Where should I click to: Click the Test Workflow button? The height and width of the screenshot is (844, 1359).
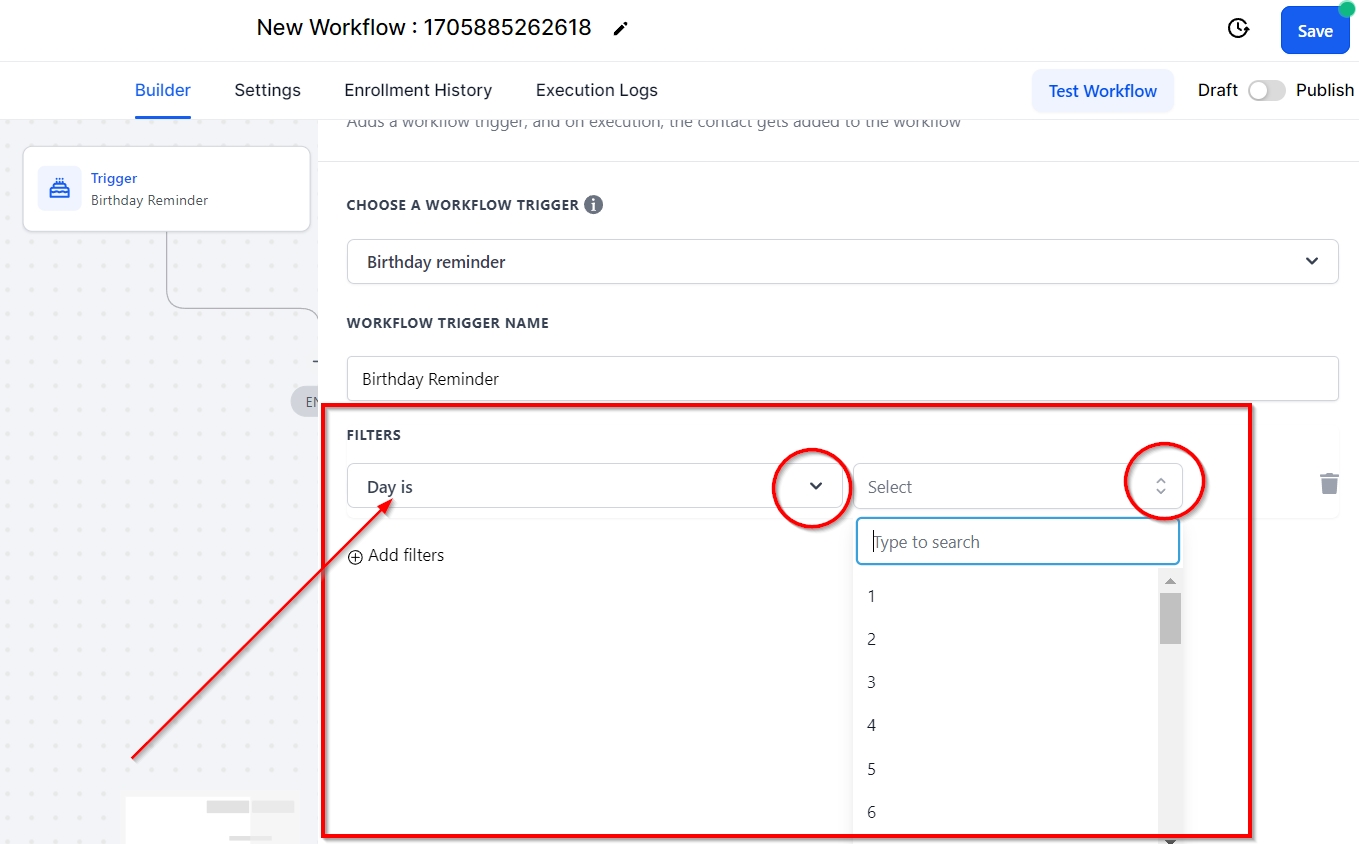point(1102,91)
